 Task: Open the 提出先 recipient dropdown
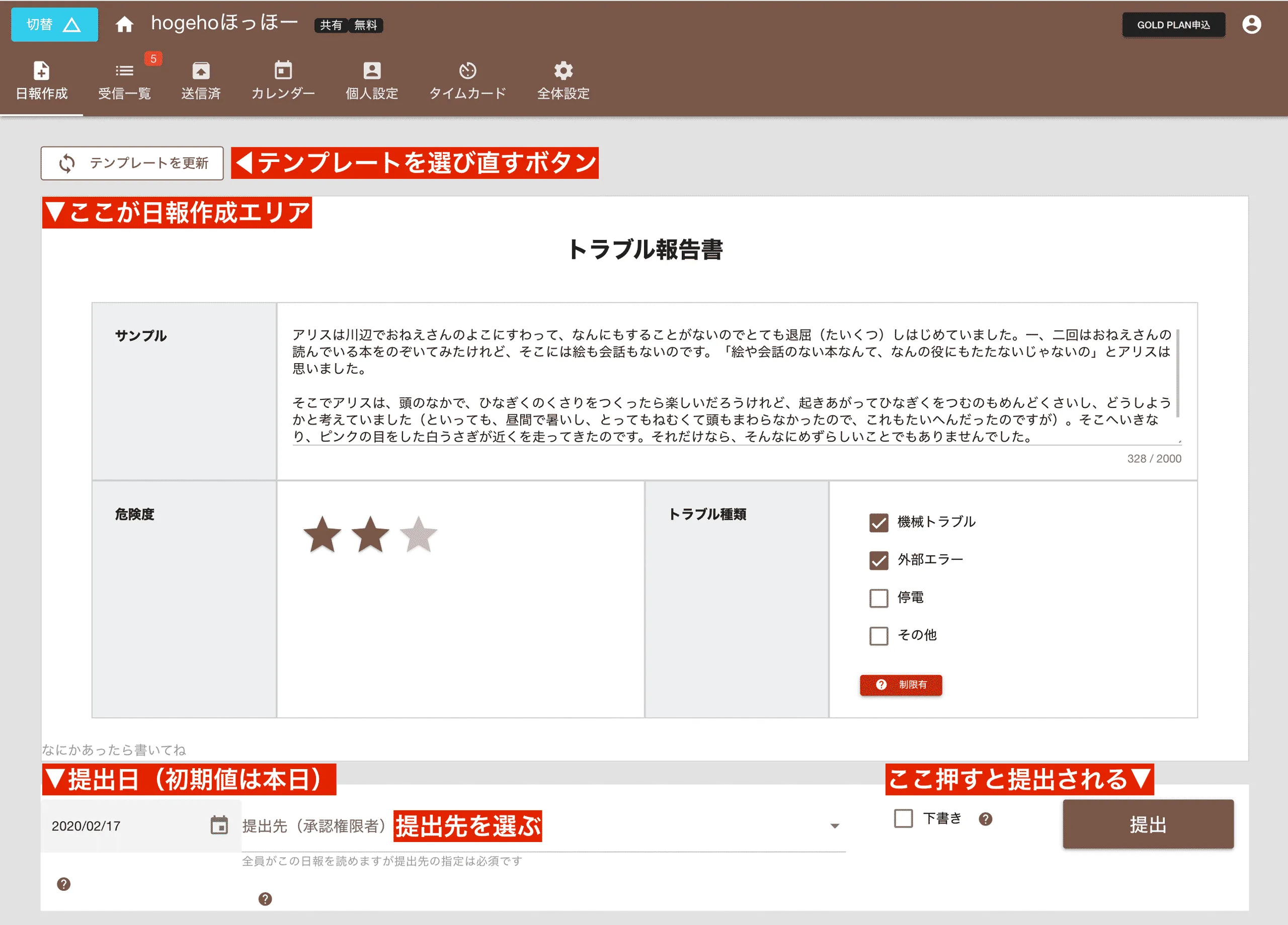point(834,825)
